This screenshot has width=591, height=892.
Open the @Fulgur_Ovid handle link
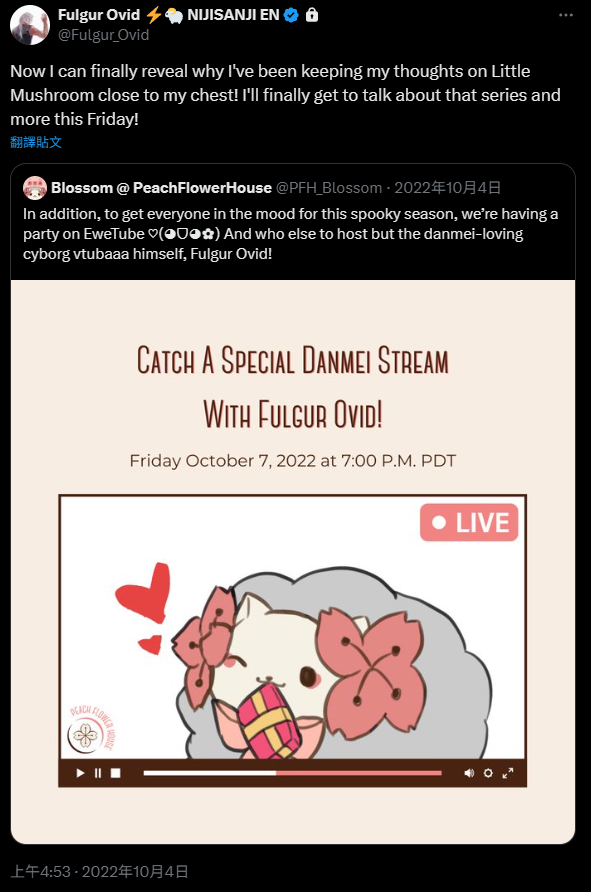(x=104, y=35)
